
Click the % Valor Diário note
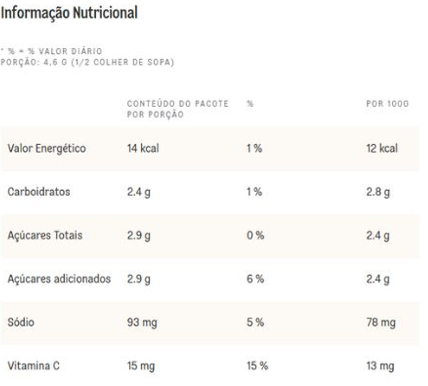click(x=51, y=51)
